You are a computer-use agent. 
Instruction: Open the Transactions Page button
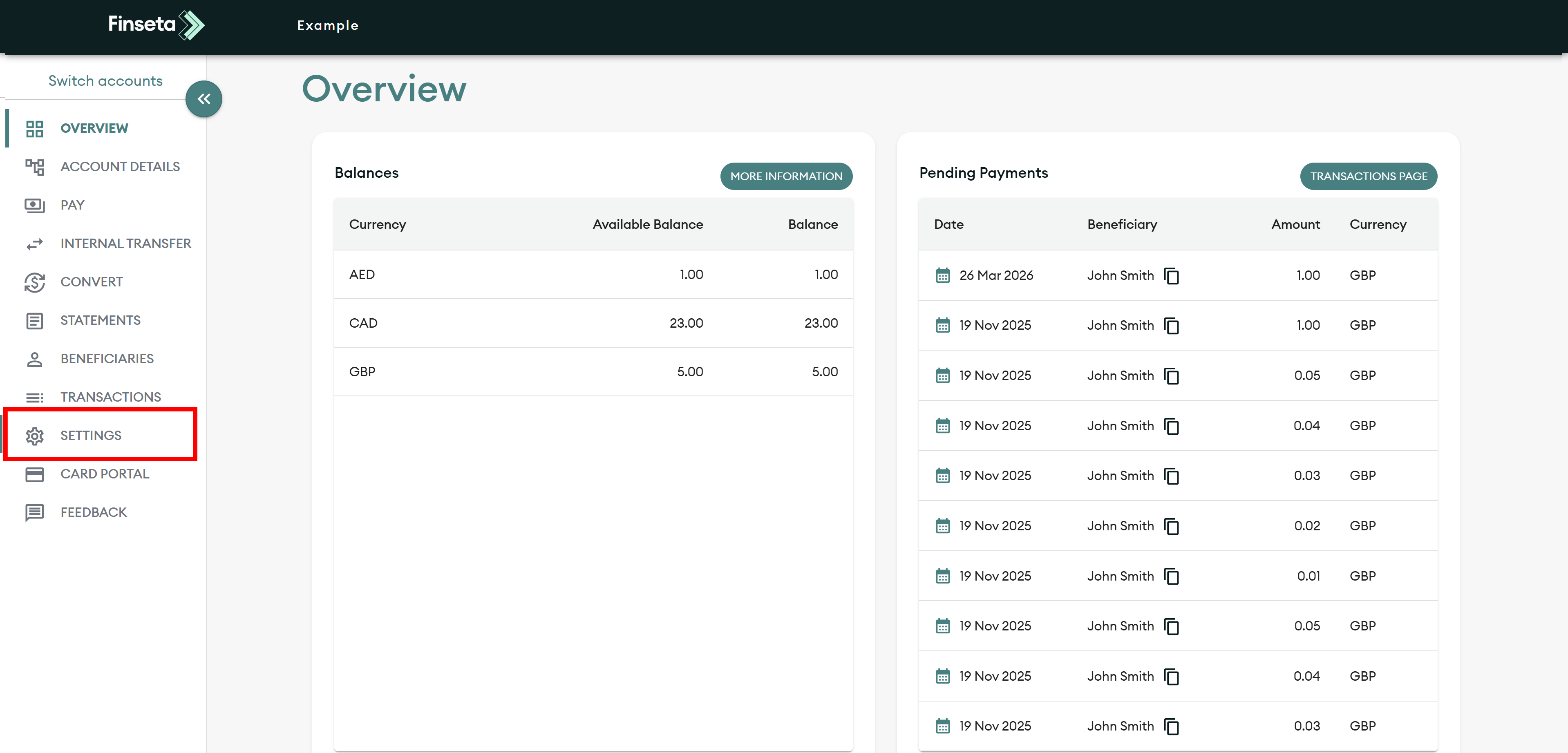tap(1368, 176)
